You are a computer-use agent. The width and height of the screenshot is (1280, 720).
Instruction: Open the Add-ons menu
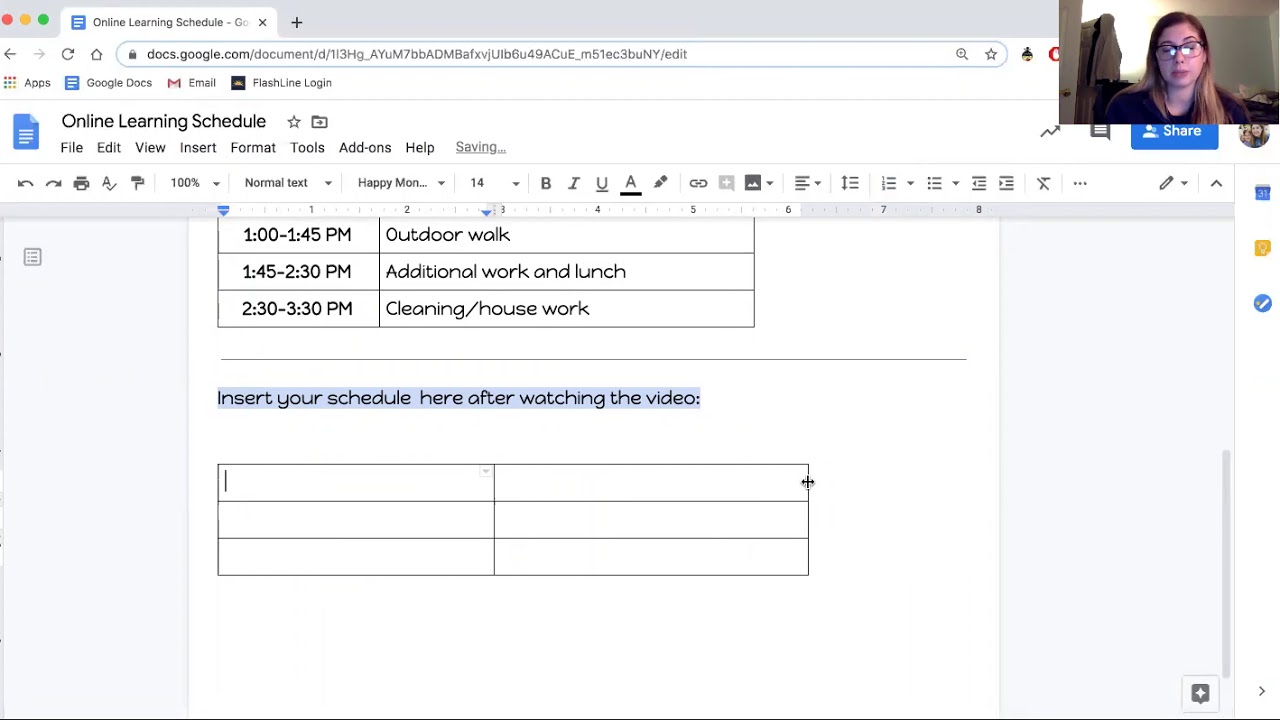click(365, 147)
